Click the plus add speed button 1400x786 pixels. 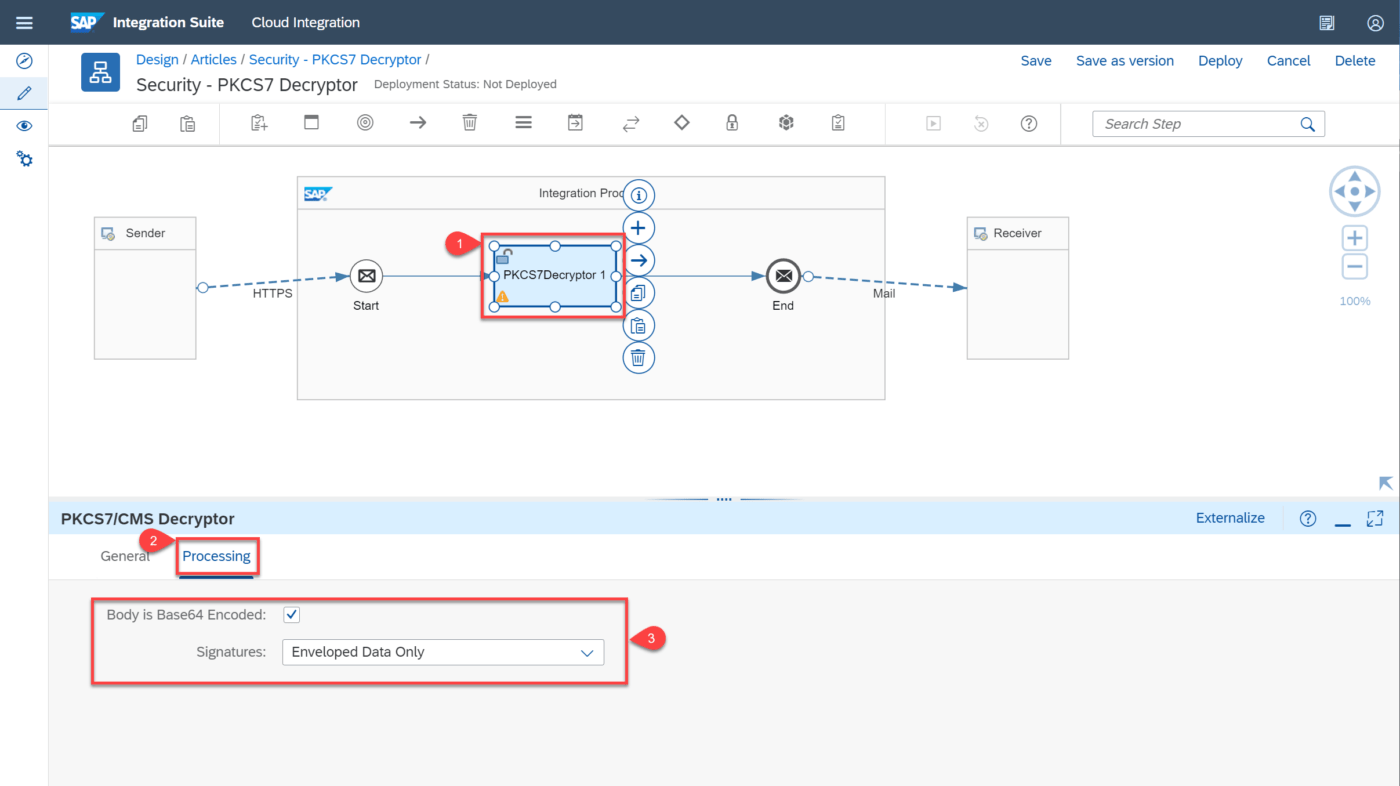[x=639, y=228]
